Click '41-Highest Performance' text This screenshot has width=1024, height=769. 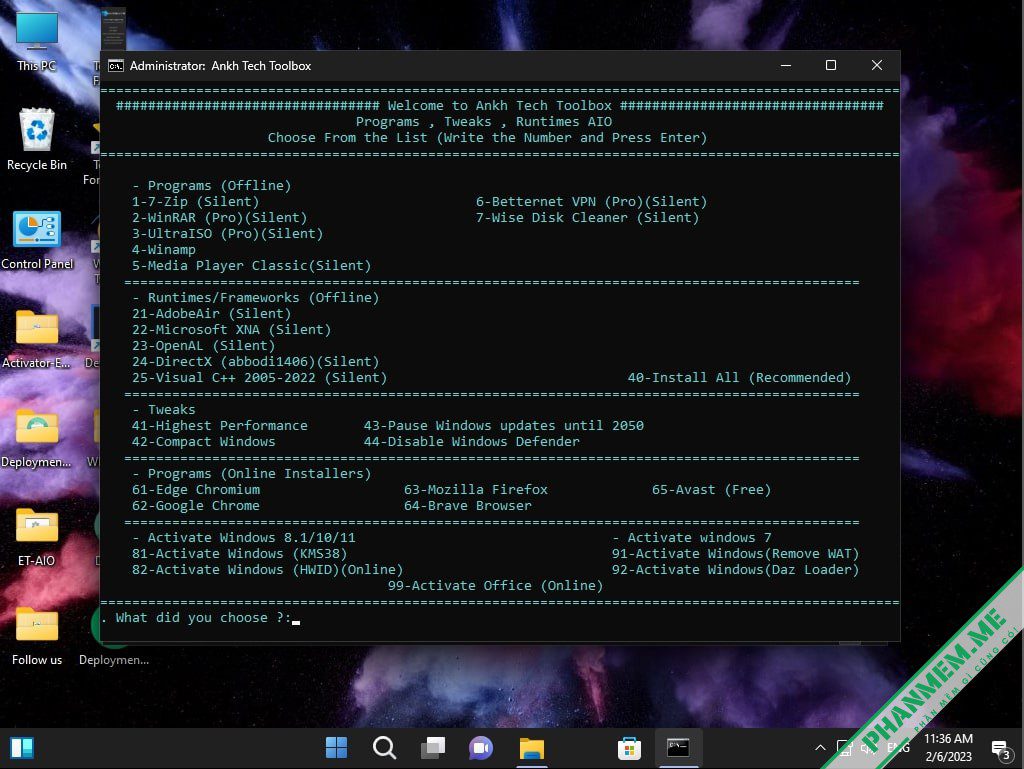[x=219, y=426]
